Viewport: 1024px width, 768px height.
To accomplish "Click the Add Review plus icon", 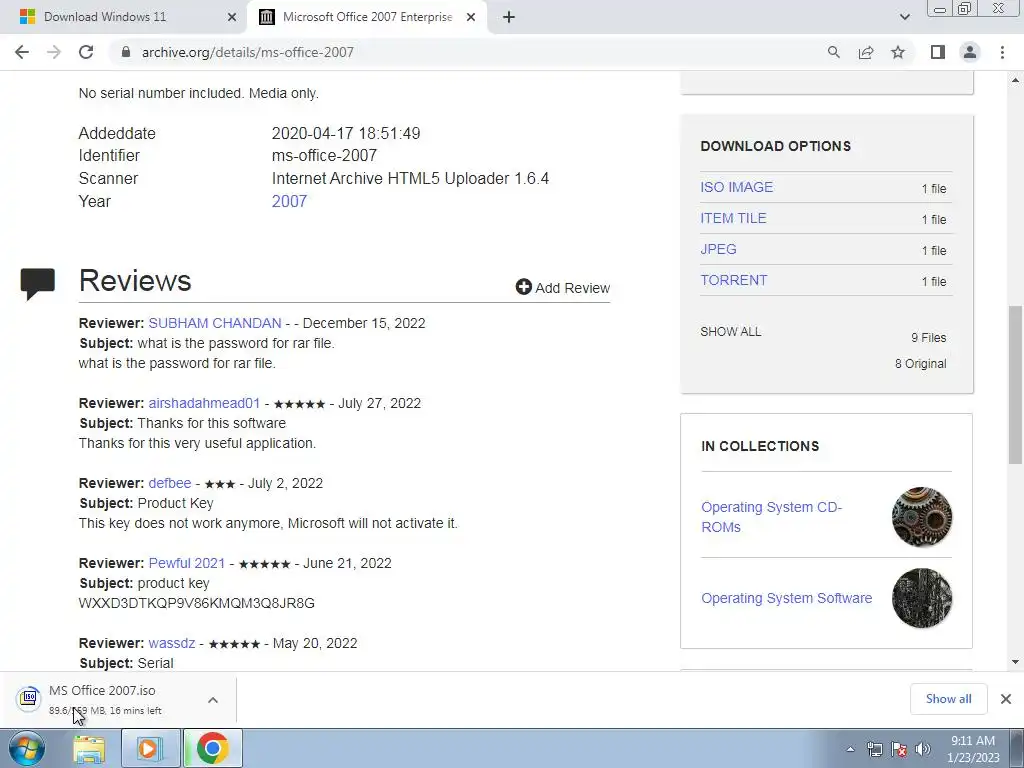I will pos(523,287).
